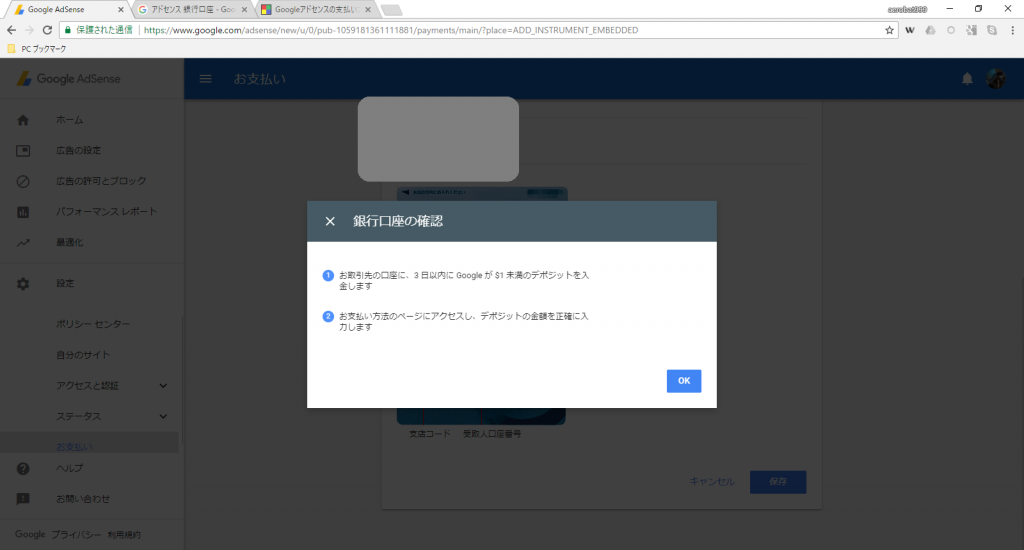
Task: Expand the ステータス submenu
Action: point(163,416)
